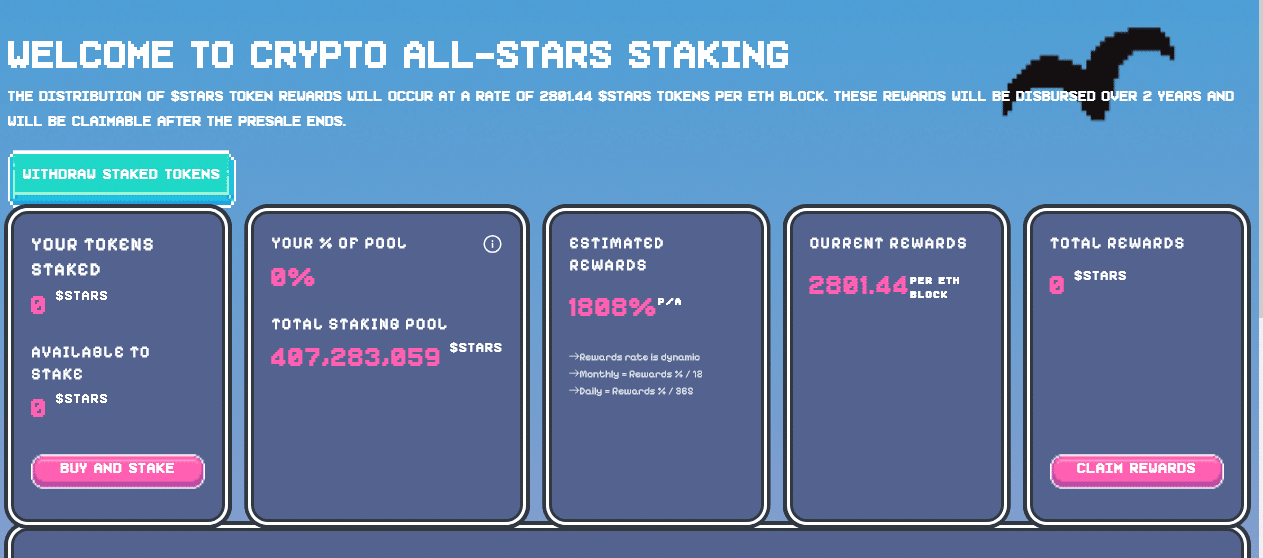Click the 2801.44 current rewards value
This screenshot has height=558, width=1263.
857,285
